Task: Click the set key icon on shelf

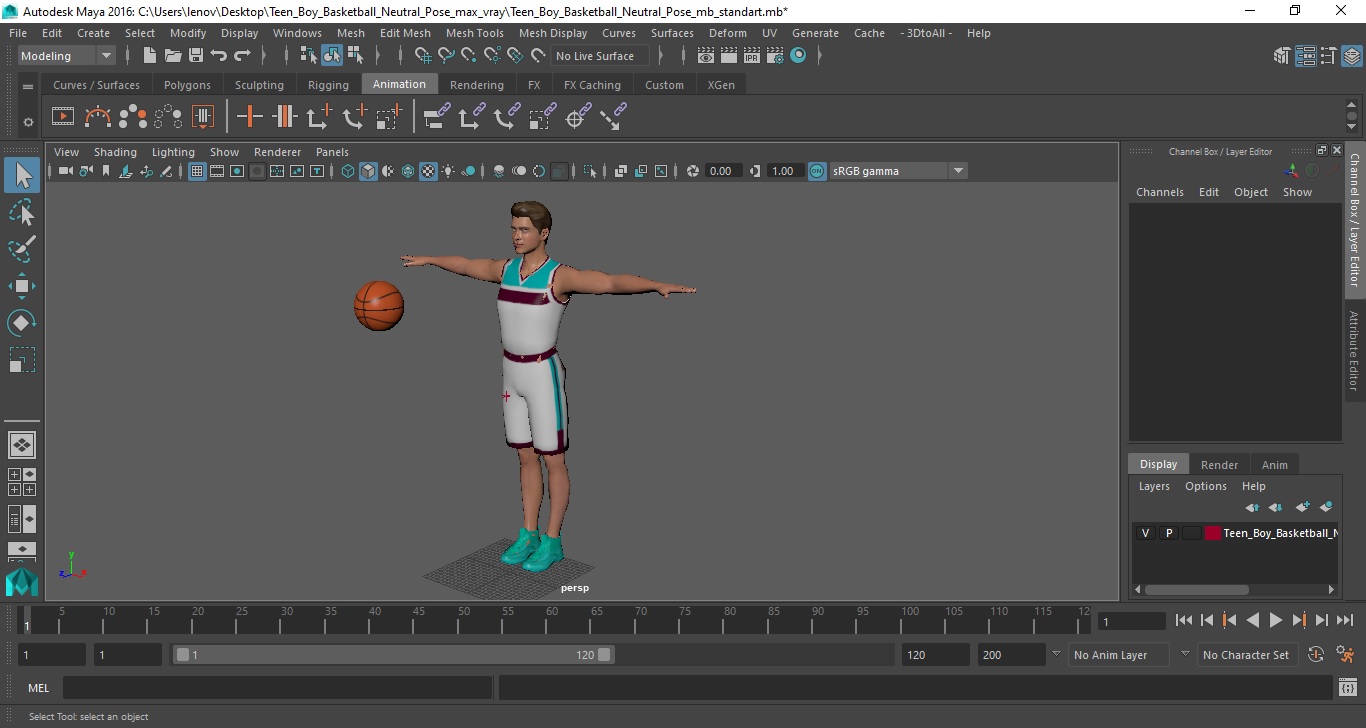Action: (249, 117)
